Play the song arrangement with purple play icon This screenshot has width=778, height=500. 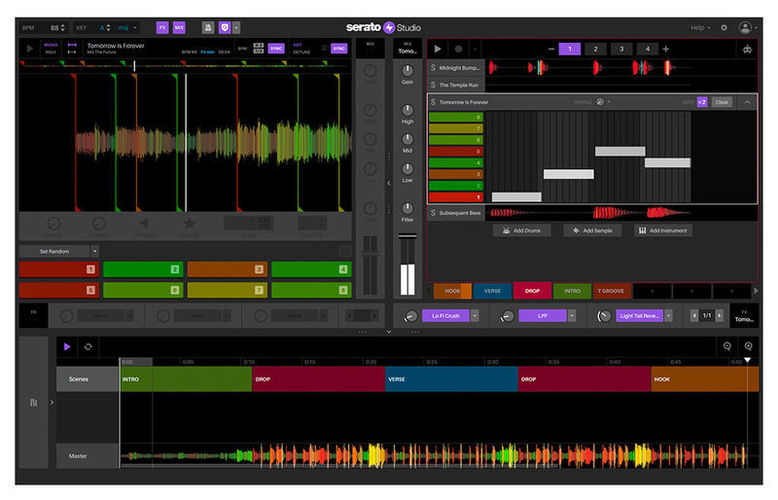click(67, 347)
